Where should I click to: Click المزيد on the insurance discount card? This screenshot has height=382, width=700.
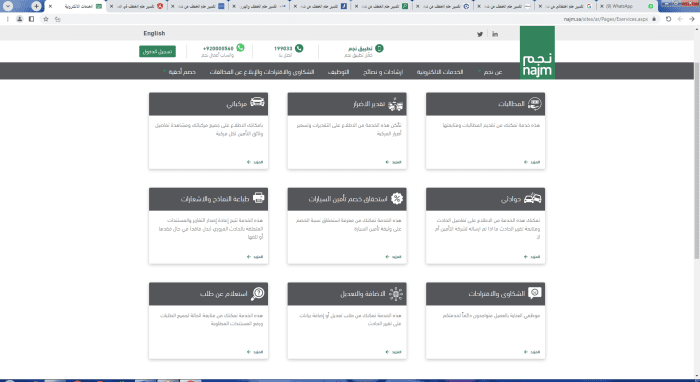pos(394,257)
